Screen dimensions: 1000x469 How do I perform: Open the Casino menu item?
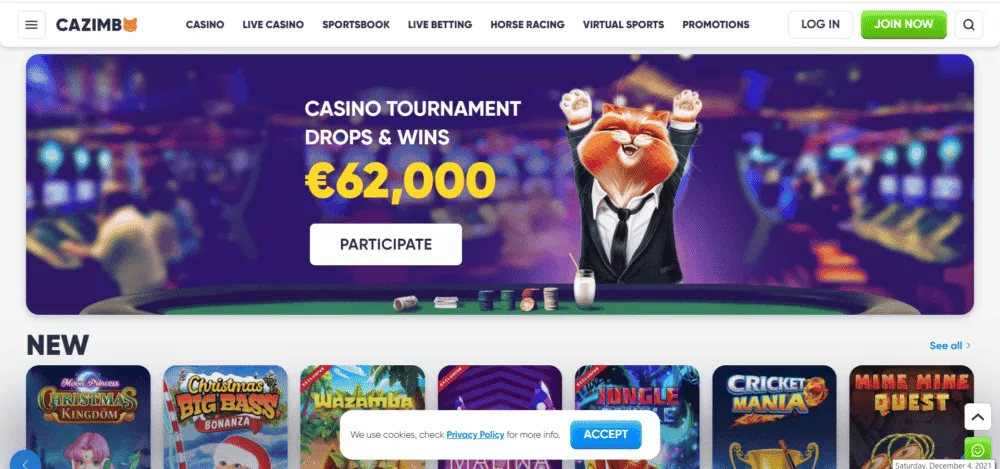205,25
